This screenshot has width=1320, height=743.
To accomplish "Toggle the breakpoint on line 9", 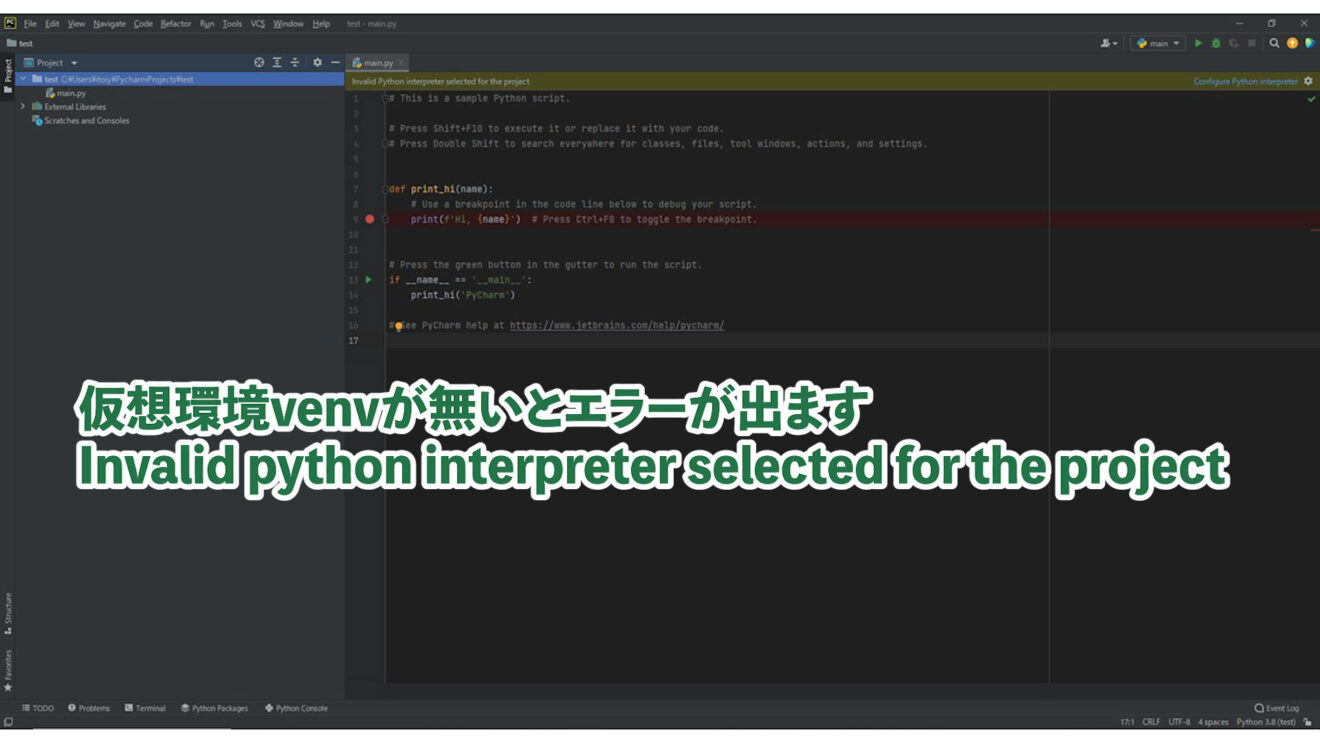I will (x=368, y=218).
